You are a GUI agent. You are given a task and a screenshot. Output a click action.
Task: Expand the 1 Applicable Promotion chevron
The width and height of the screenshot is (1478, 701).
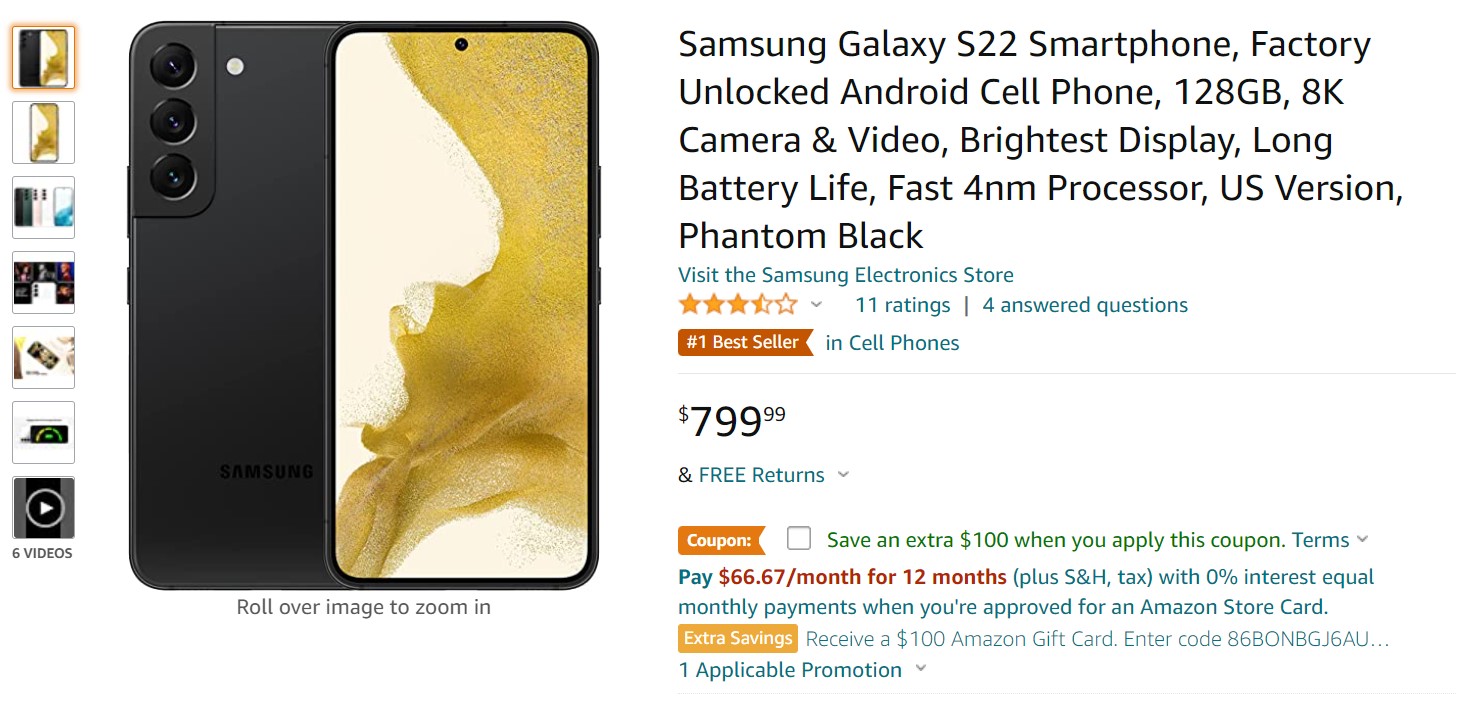(x=920, y=669)
